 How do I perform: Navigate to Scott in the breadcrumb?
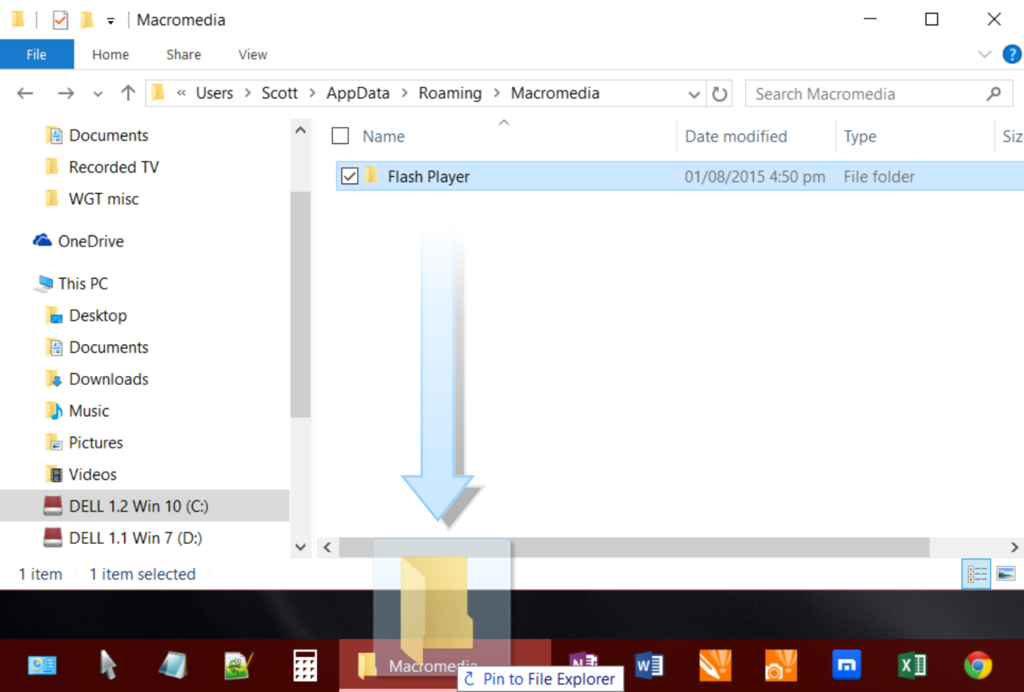pos(280,93)
